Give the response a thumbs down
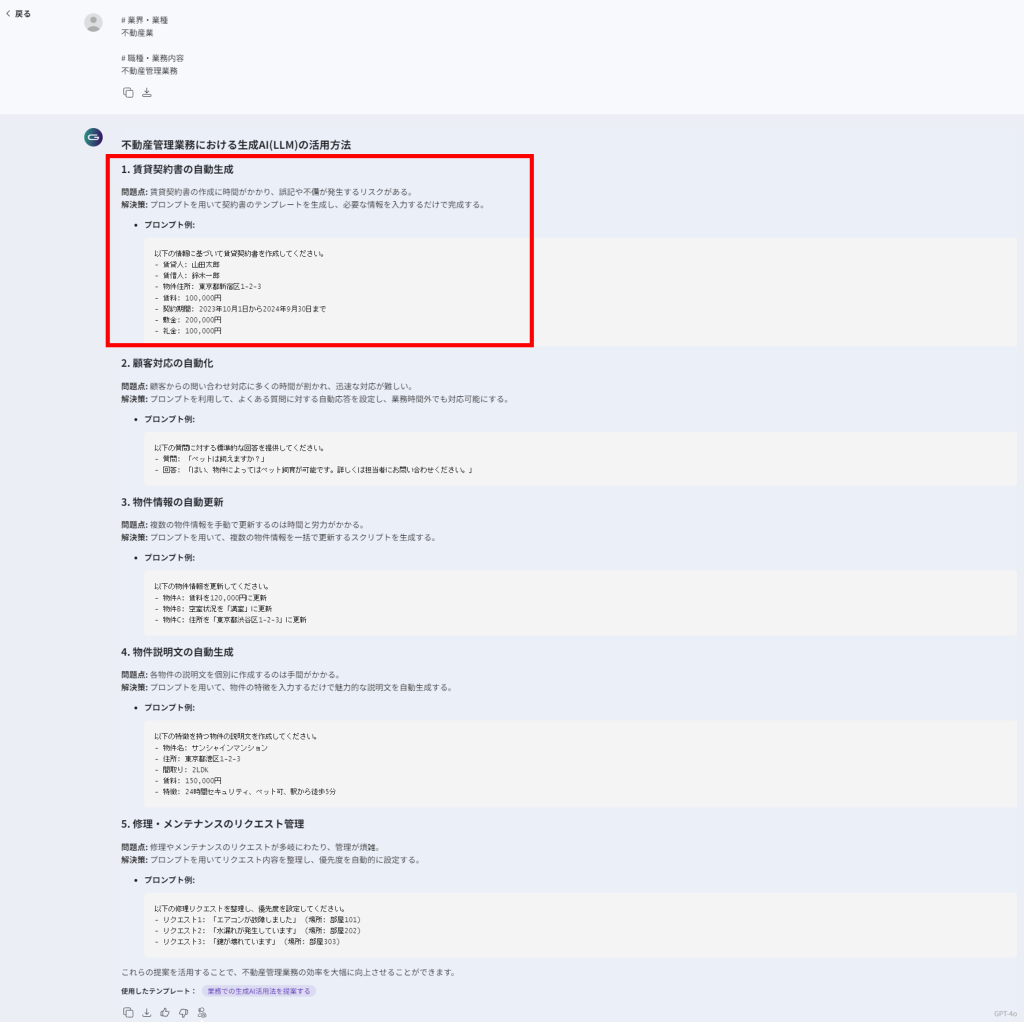This screenshot has height=1022, width=1024. (183, 1012)
